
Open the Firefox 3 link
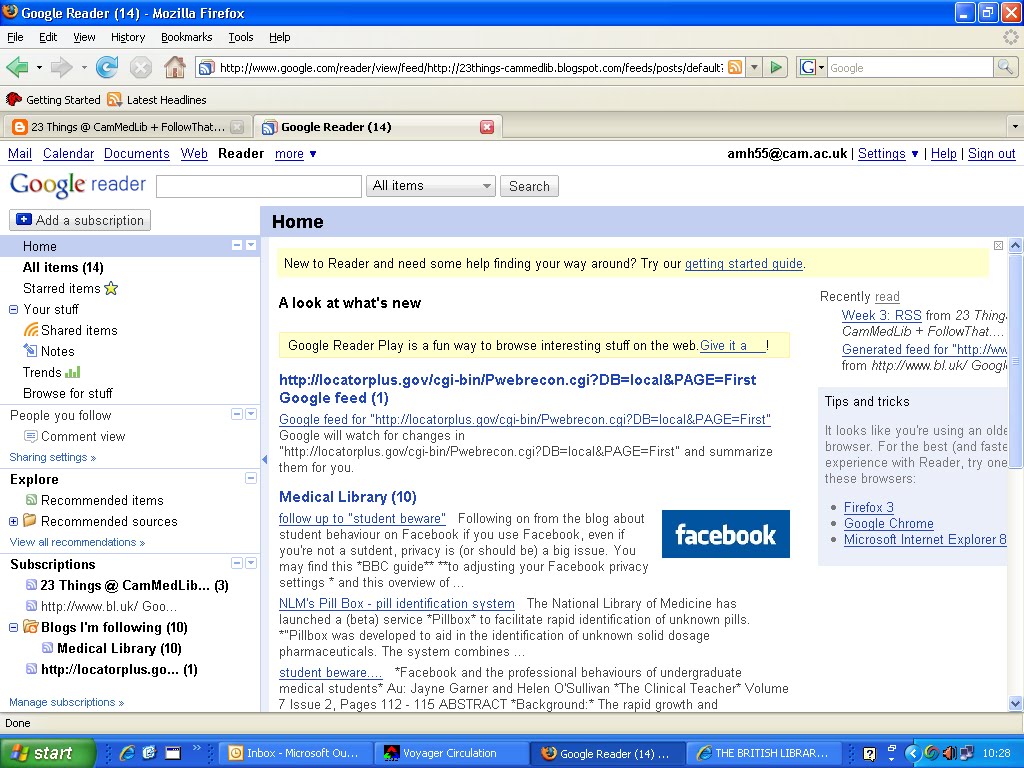click(x=869, y=507)
